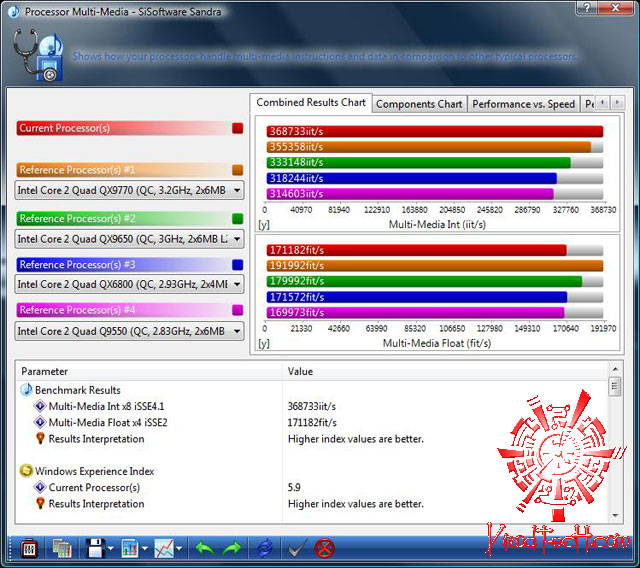Switch to the Components Chart tab
The image size is (640, 568).
click(x=419, y=104)
